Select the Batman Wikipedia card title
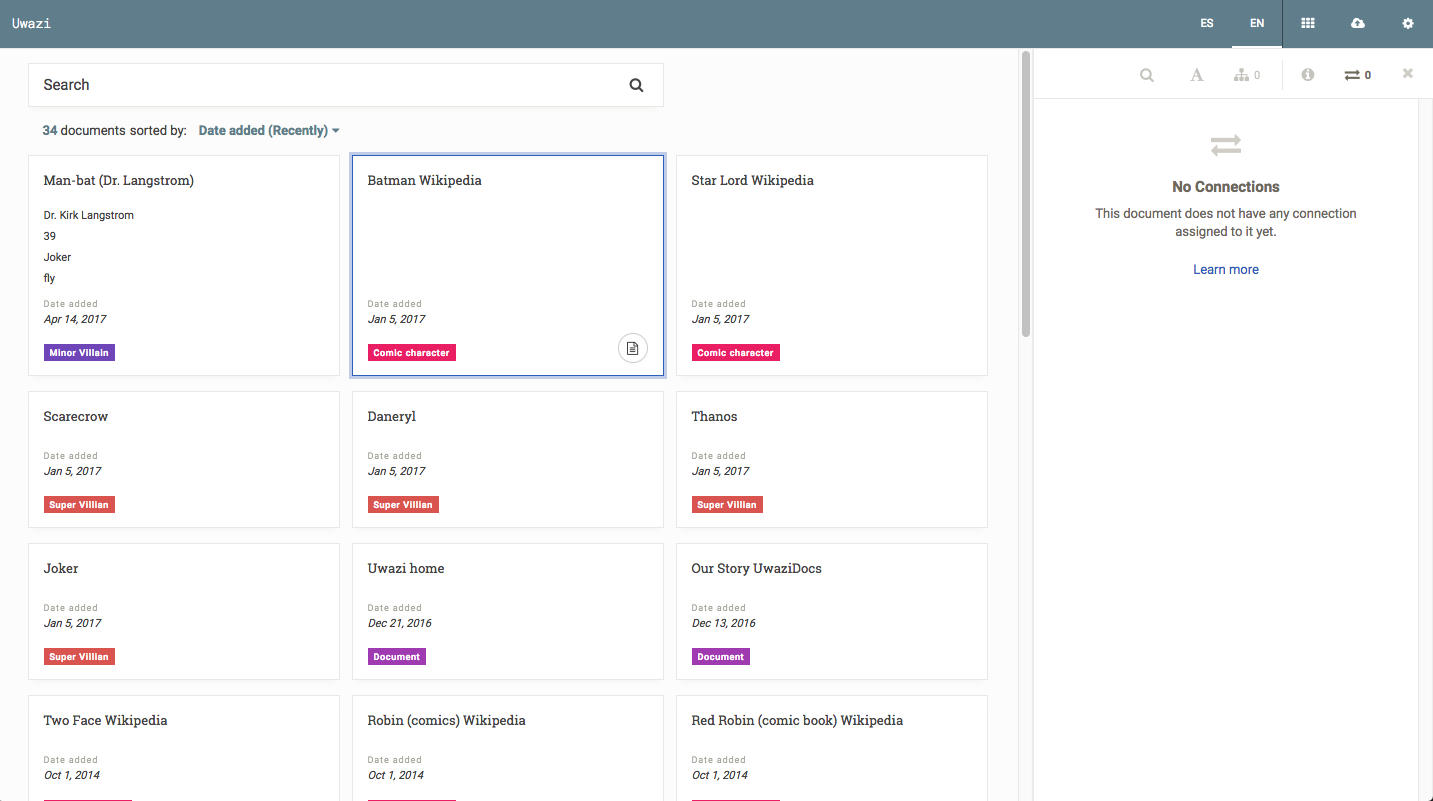This screenshot has width=1433, height=801. point(424,181)
